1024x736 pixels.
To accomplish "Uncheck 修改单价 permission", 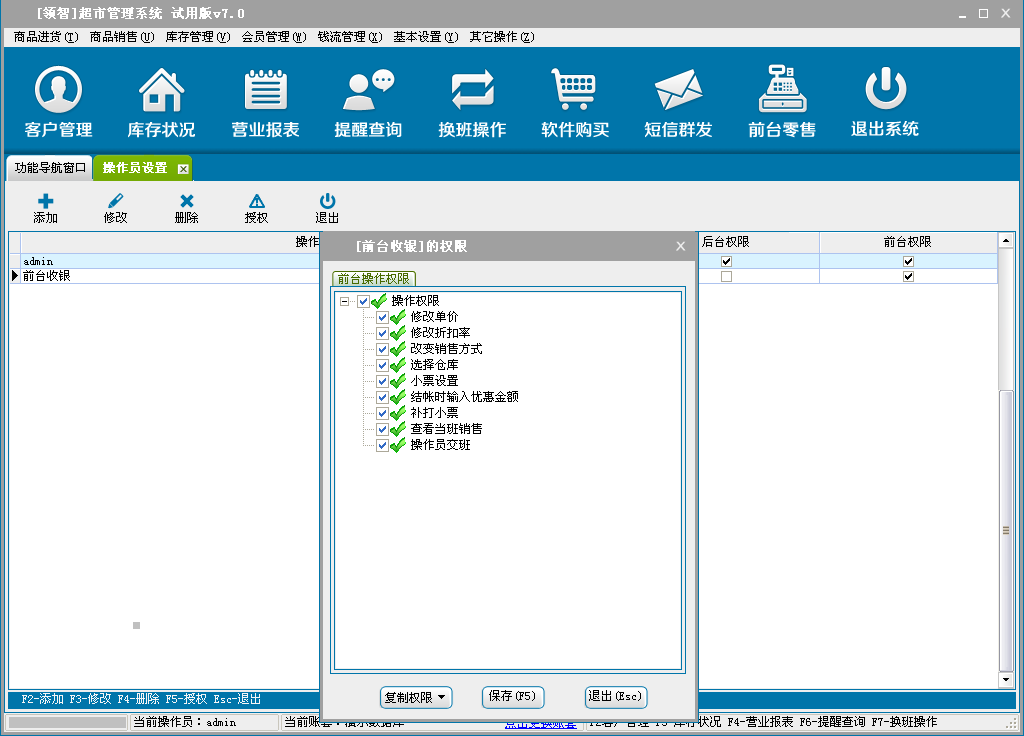I will click(x=383, y=317).
